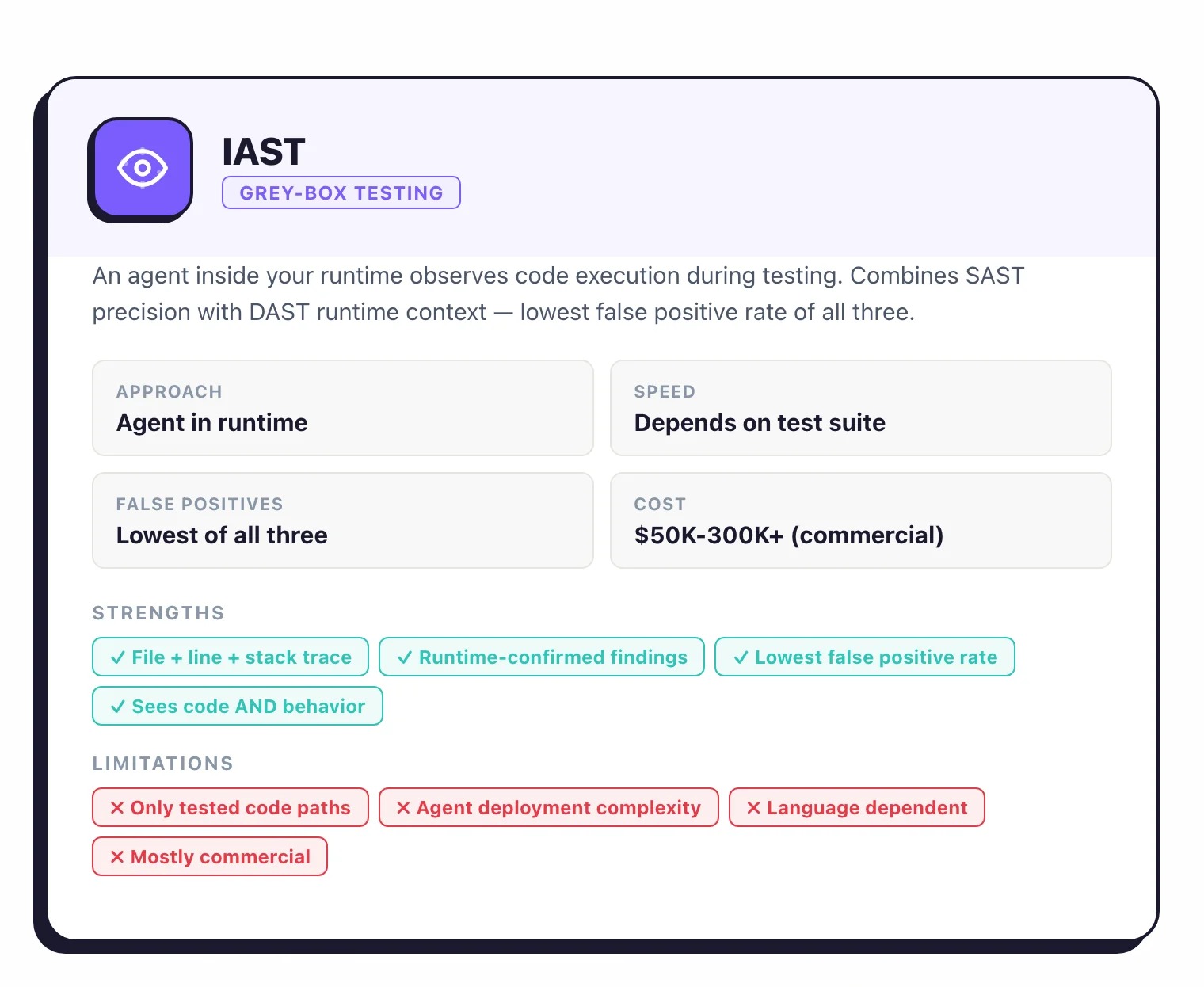Click the checkmark on Sees code AND behavior
Image resolution: width=1204 pixels, height=987 pixels.
pos(118,706)
